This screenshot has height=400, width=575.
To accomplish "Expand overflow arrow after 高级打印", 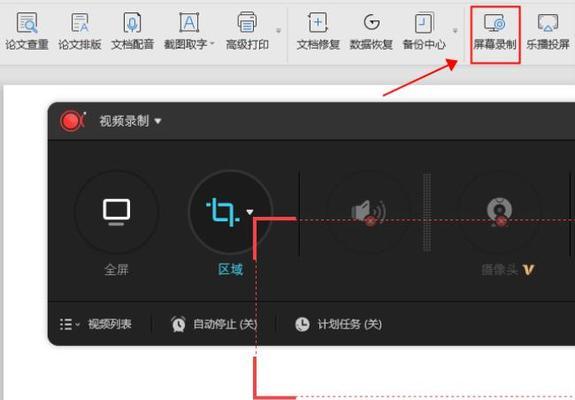I will [x=278, y=31].
